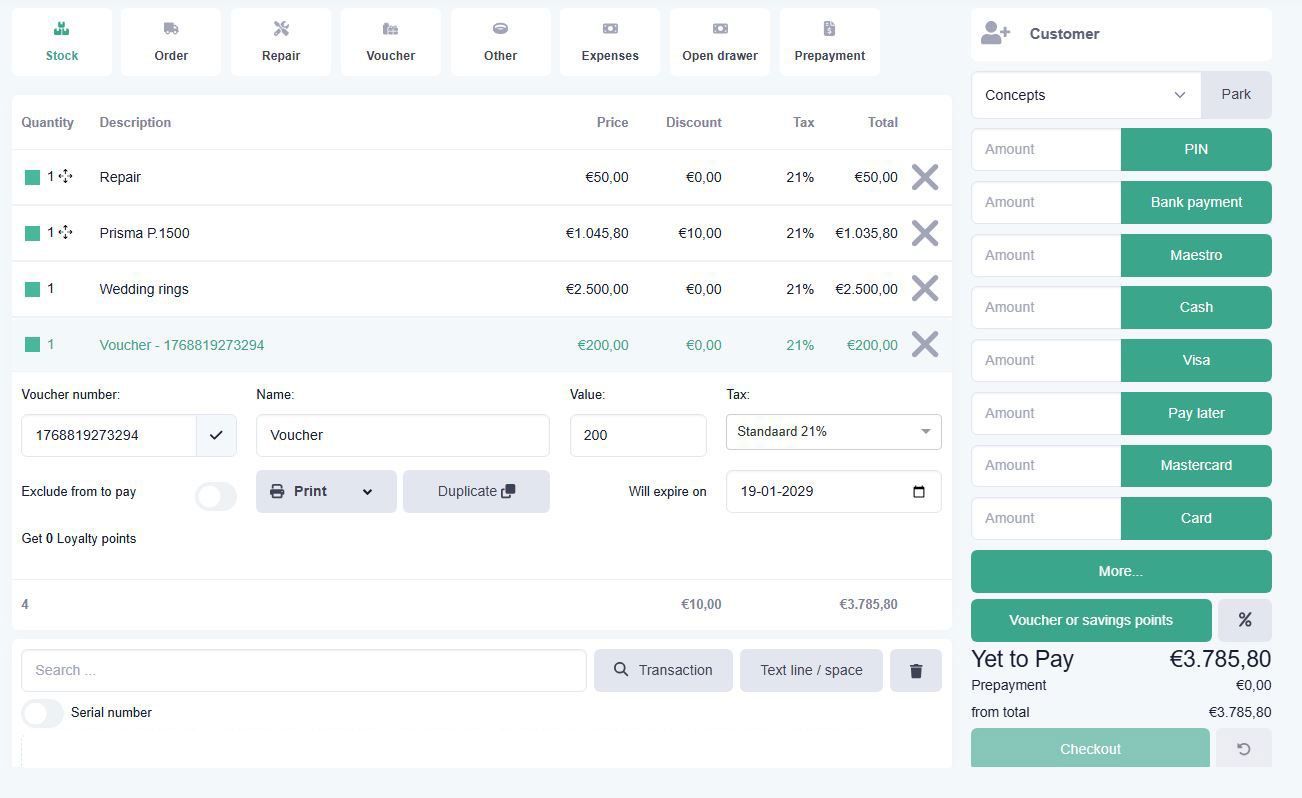Select Mastercard payment method
1302x798 pixels.
(1196, 465)
